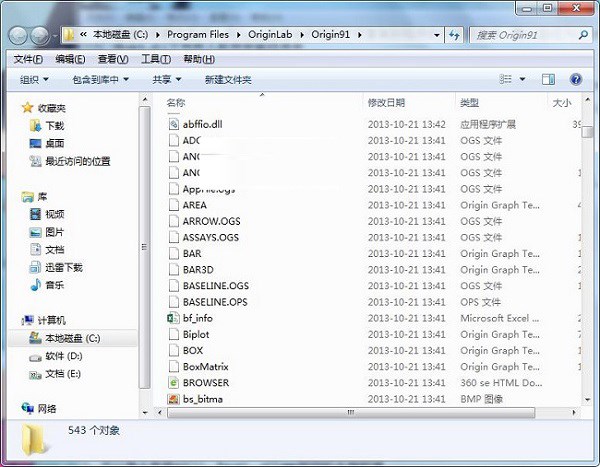
Task: Select the ARROW.OGS file
Action: [x=212, y=221]
